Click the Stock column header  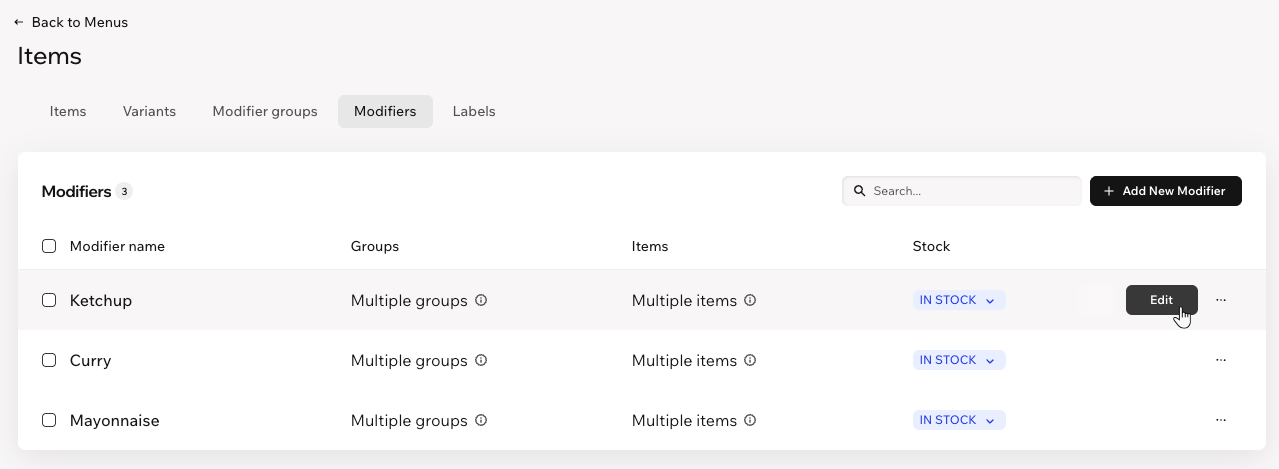point(931,246)
